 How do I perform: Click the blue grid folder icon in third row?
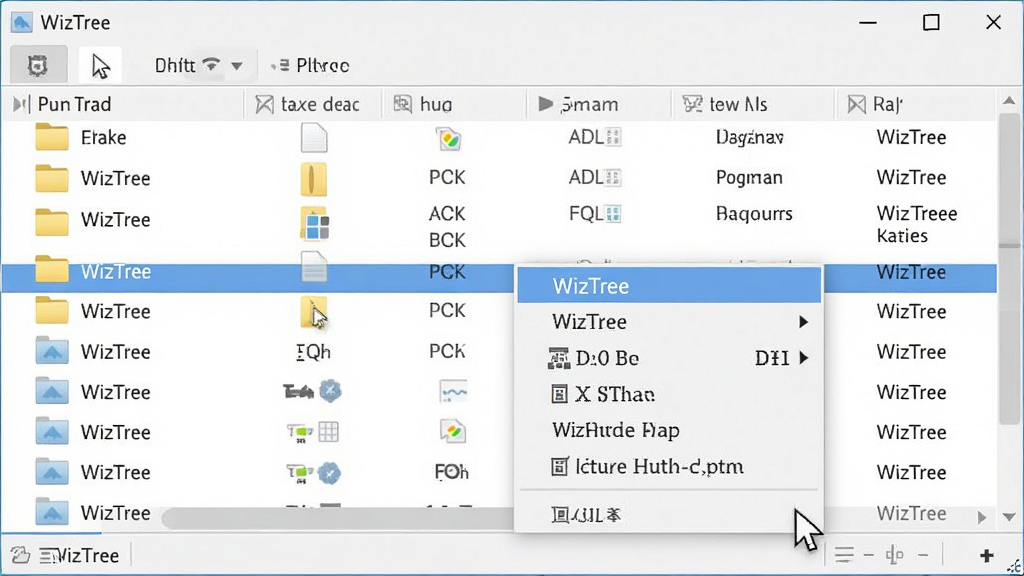click(315, 225)
